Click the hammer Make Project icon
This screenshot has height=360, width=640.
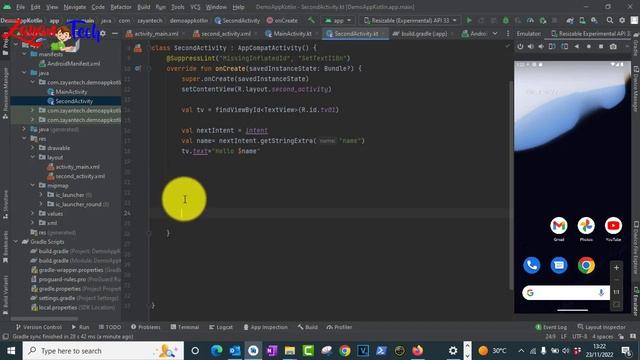point(311,20)
